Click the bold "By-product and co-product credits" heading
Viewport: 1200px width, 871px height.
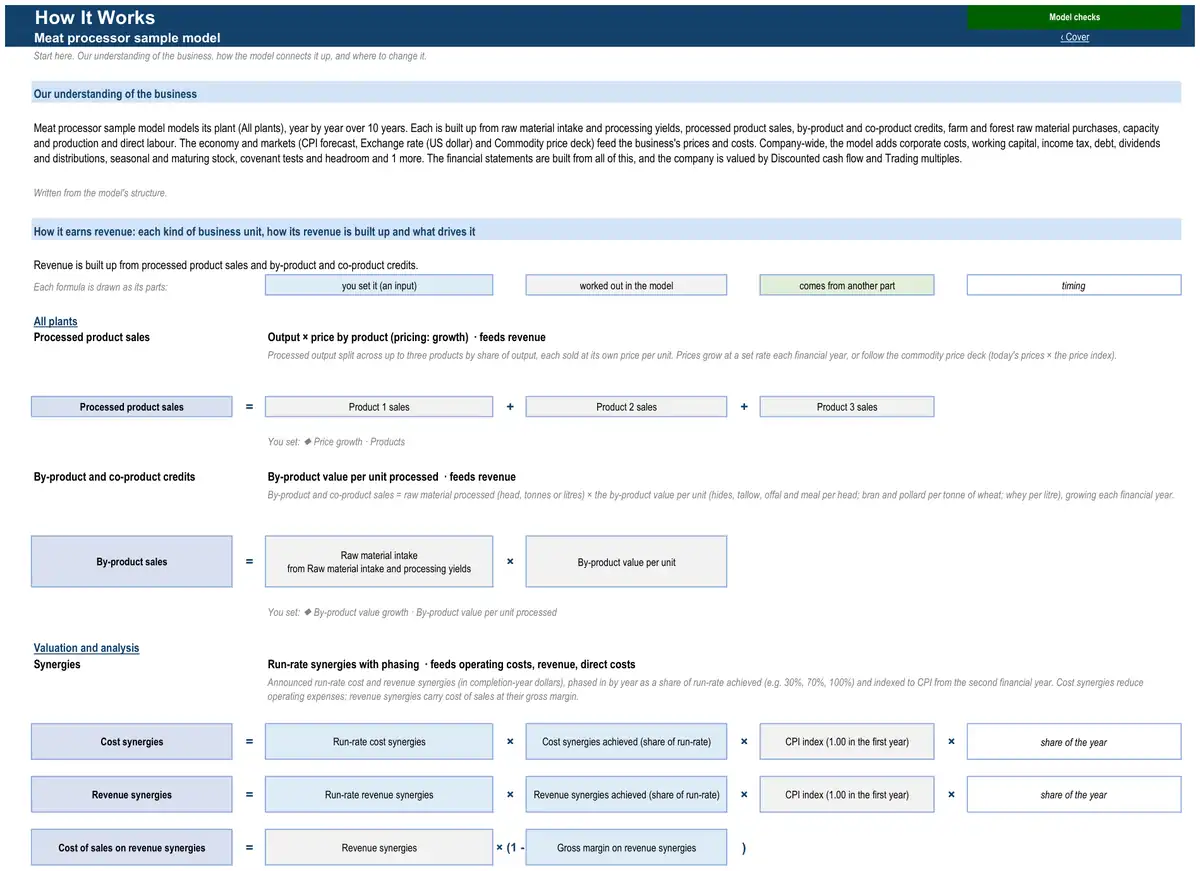[114, 477]
